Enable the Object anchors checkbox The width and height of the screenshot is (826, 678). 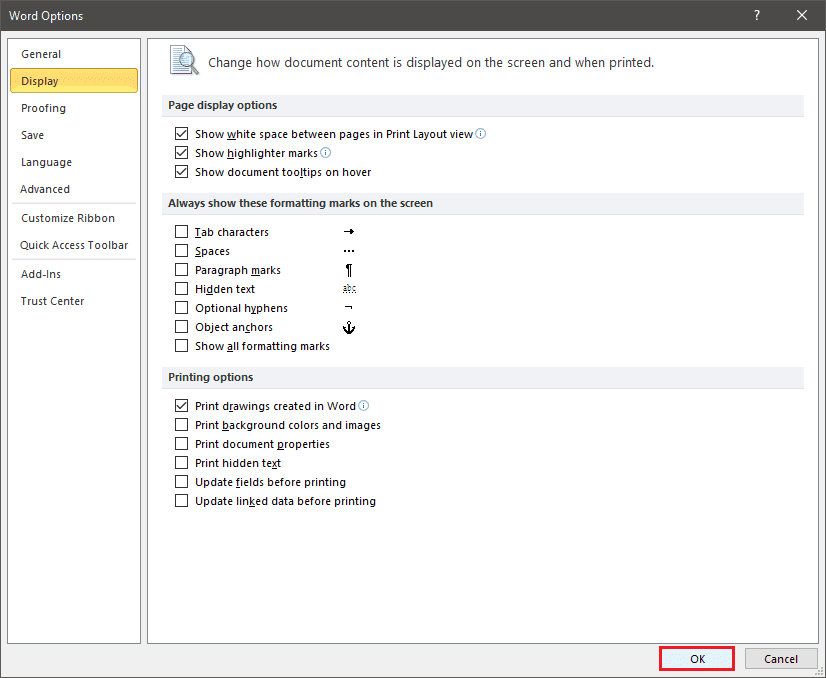pyautogui.click(x=181, y=327)
